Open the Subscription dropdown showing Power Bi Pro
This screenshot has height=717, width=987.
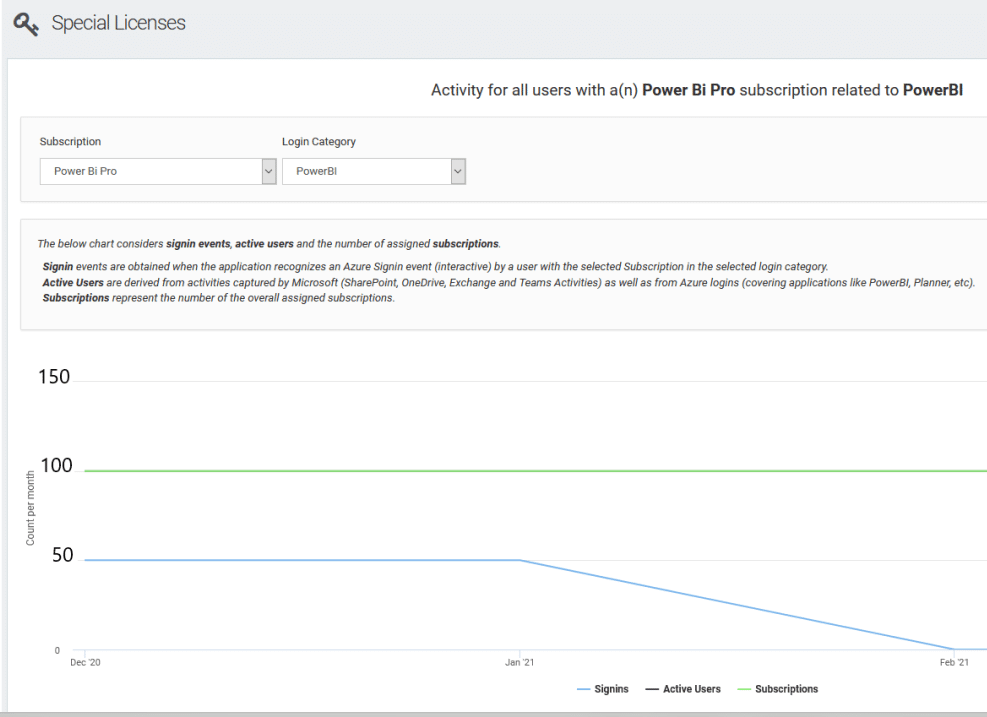(x=150, y=171)
